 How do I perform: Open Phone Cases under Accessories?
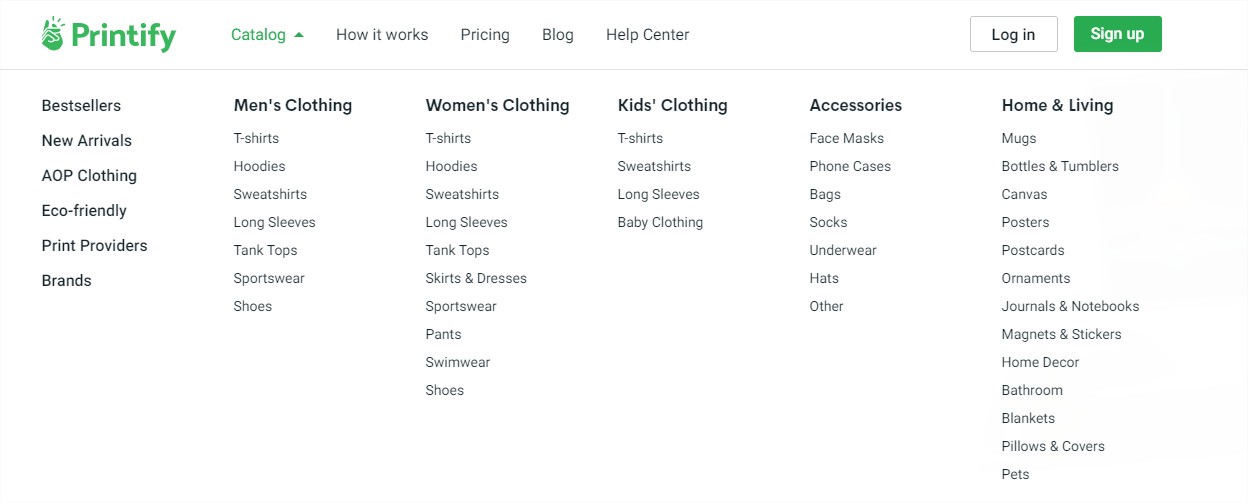click(x=850, y=166)
